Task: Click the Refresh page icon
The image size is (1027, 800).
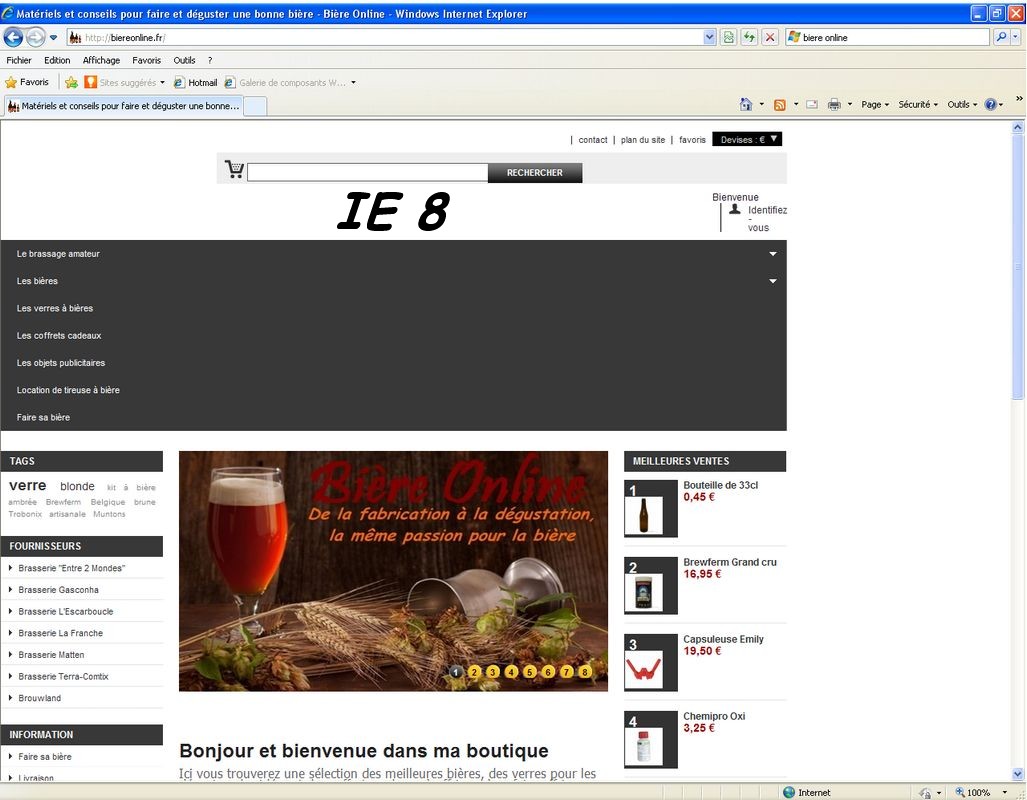Action: pos(749,37)
